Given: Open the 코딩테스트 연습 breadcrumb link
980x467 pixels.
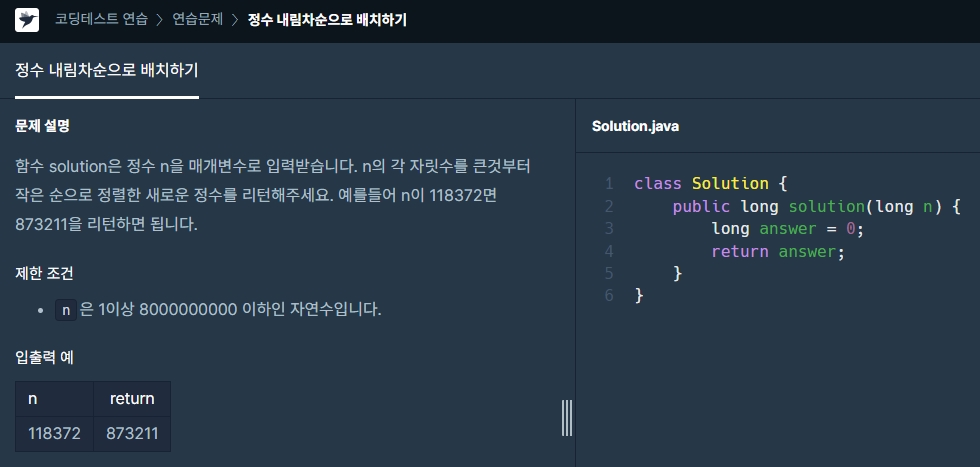Looking at the screenshot, I should pyautogui.click(x=101, y=19).
